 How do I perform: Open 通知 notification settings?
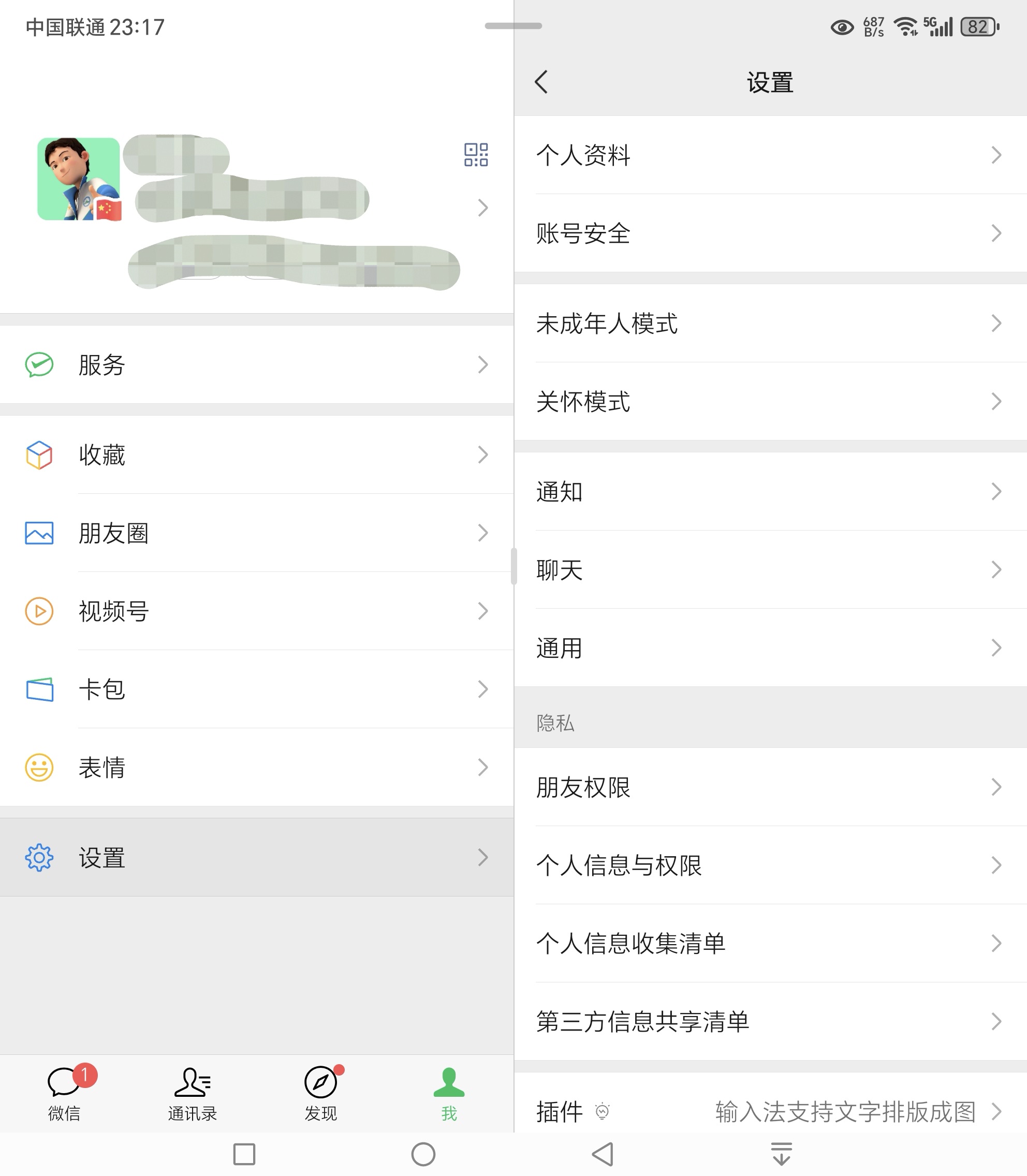560,492
